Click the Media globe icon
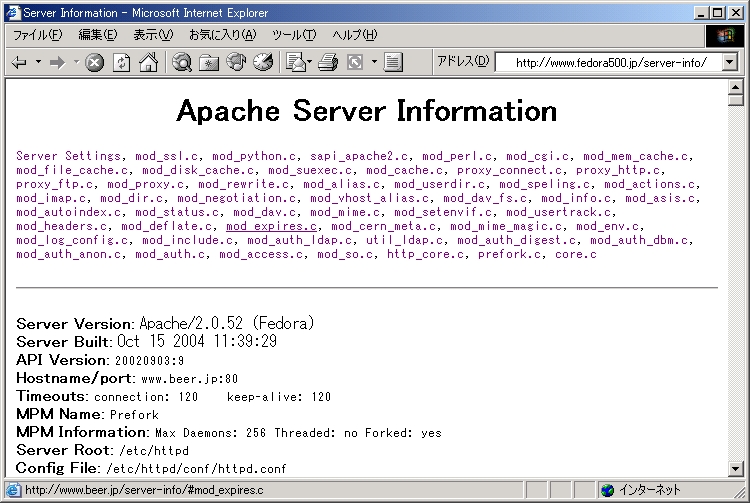 point(236,62)
